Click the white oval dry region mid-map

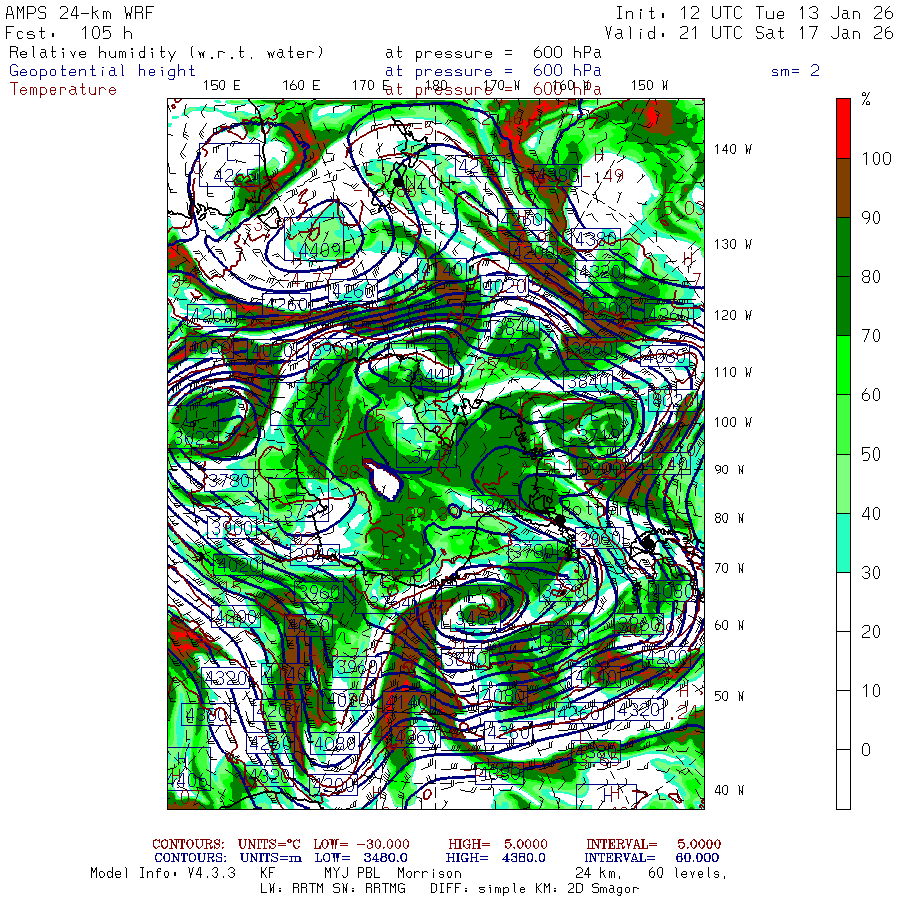pyautogui.click(x=383, y=478)
